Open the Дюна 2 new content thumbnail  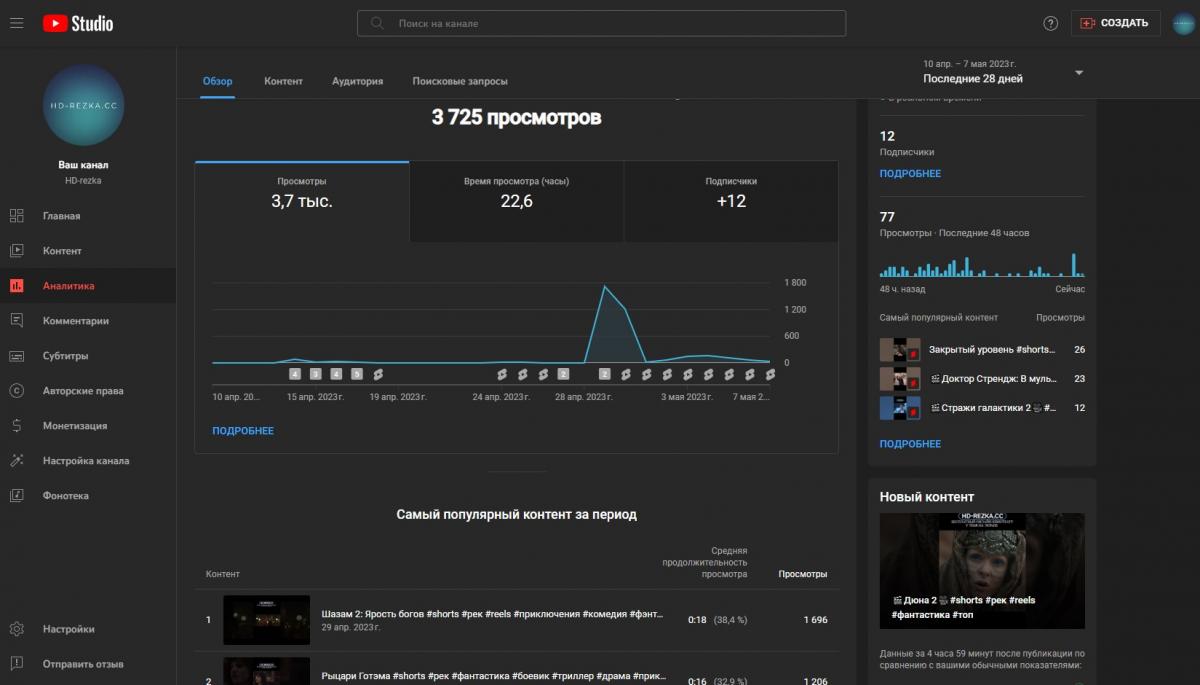[981, 571]
